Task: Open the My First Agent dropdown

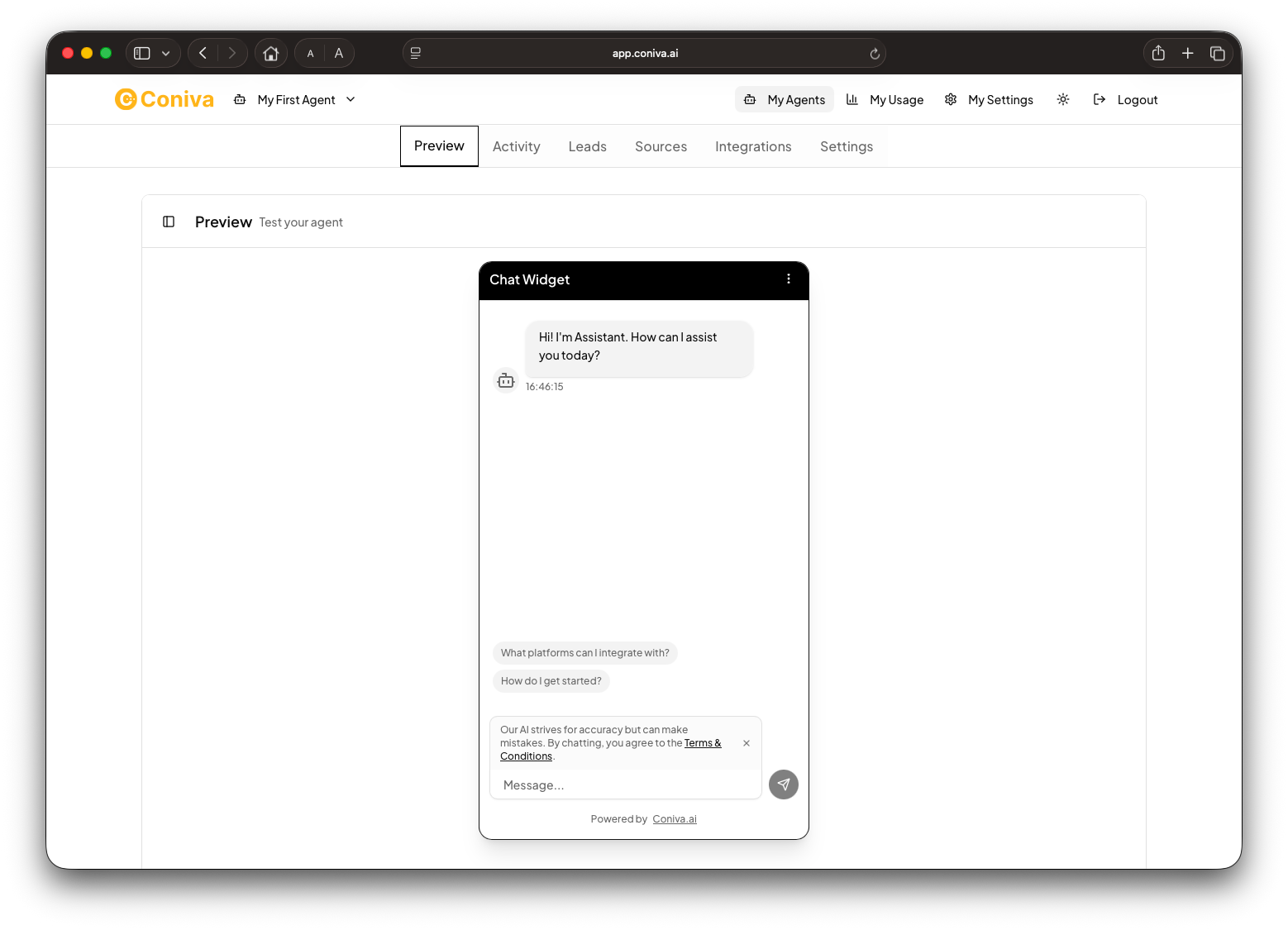Action: point(351,99)
